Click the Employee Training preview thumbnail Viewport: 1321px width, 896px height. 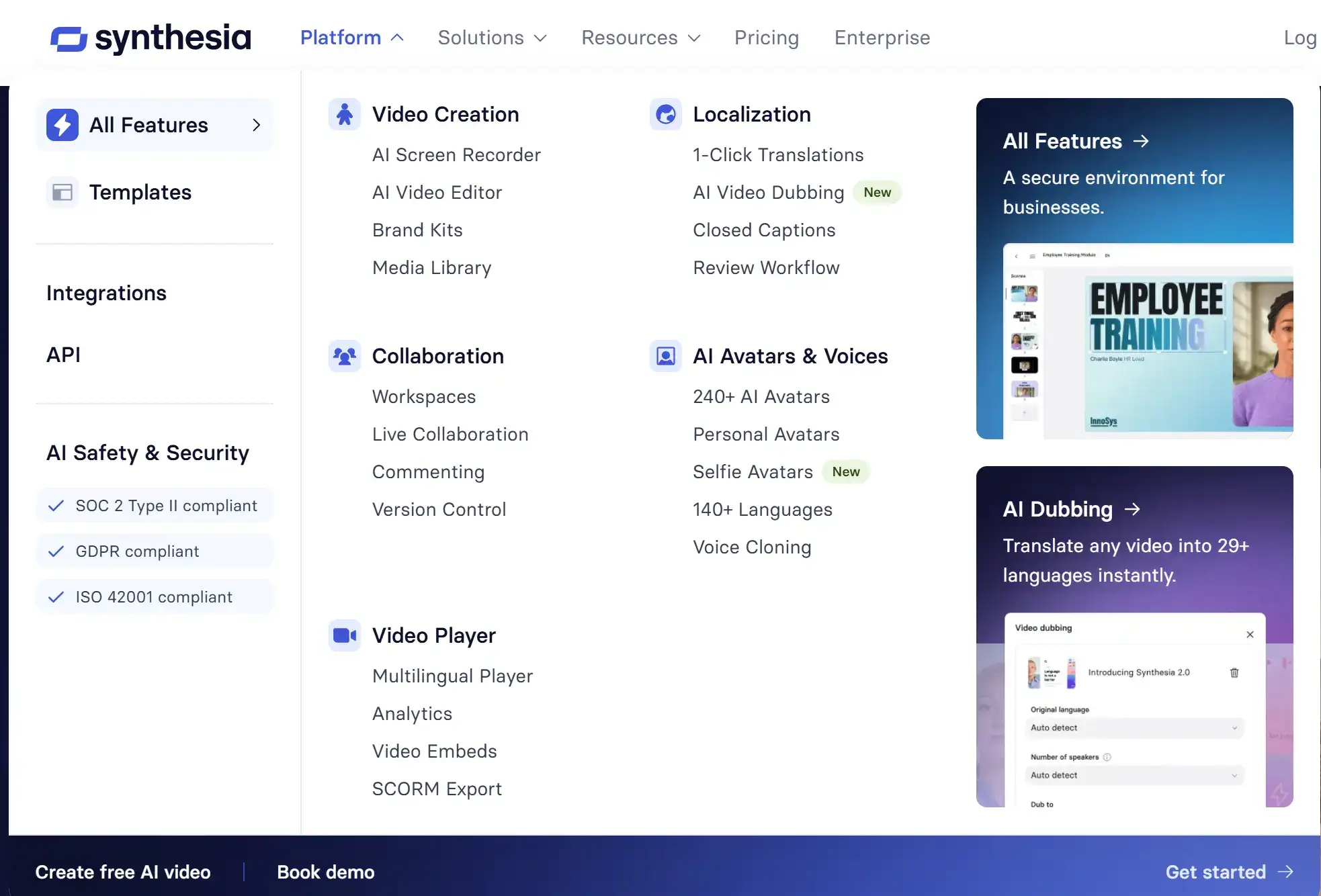click(1148, 341)
